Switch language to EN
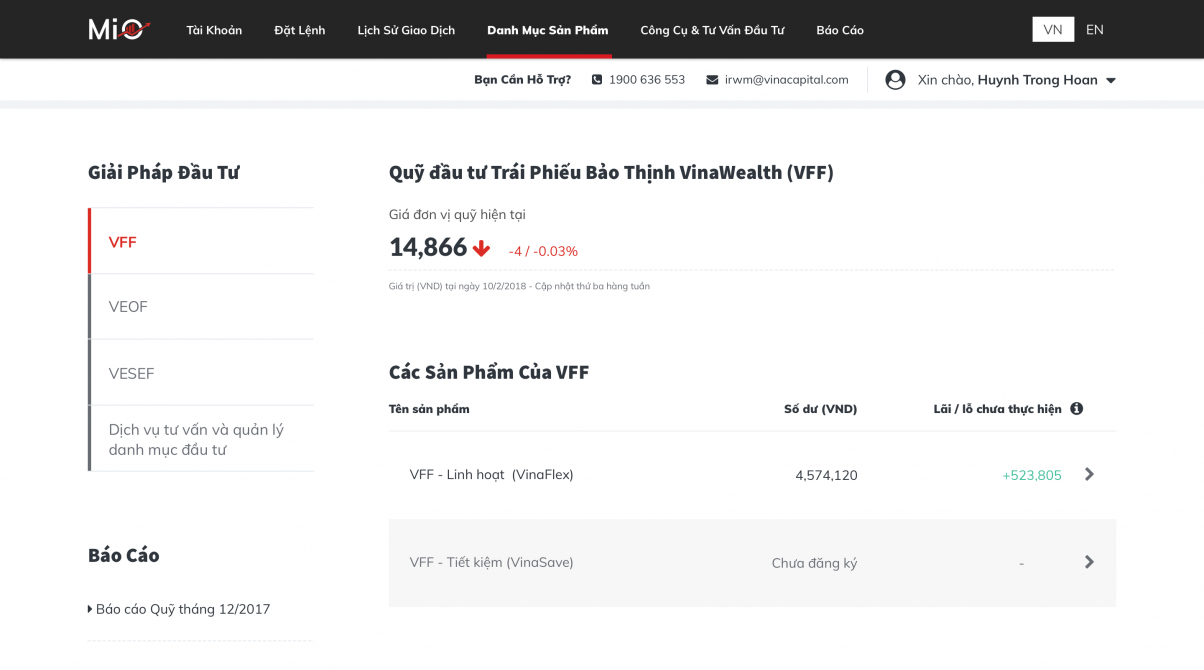 tap(1095, 30)
